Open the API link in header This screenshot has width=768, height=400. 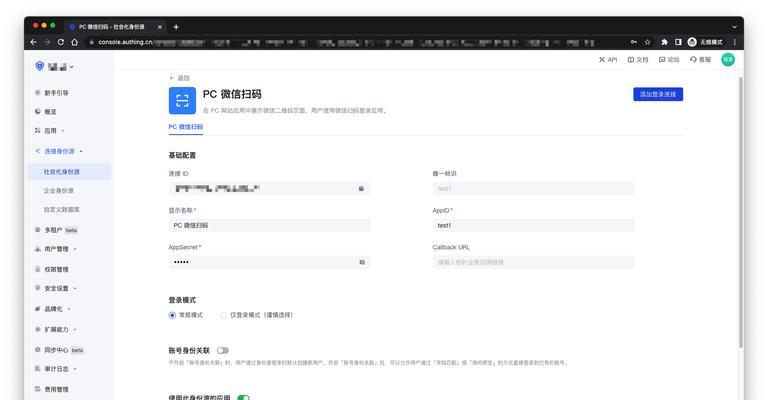pos(608,60)
